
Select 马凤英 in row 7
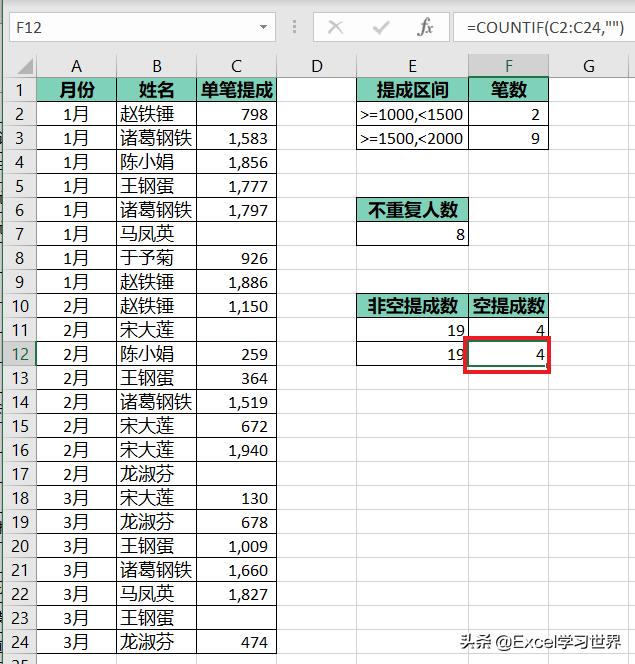coord(157,234)
